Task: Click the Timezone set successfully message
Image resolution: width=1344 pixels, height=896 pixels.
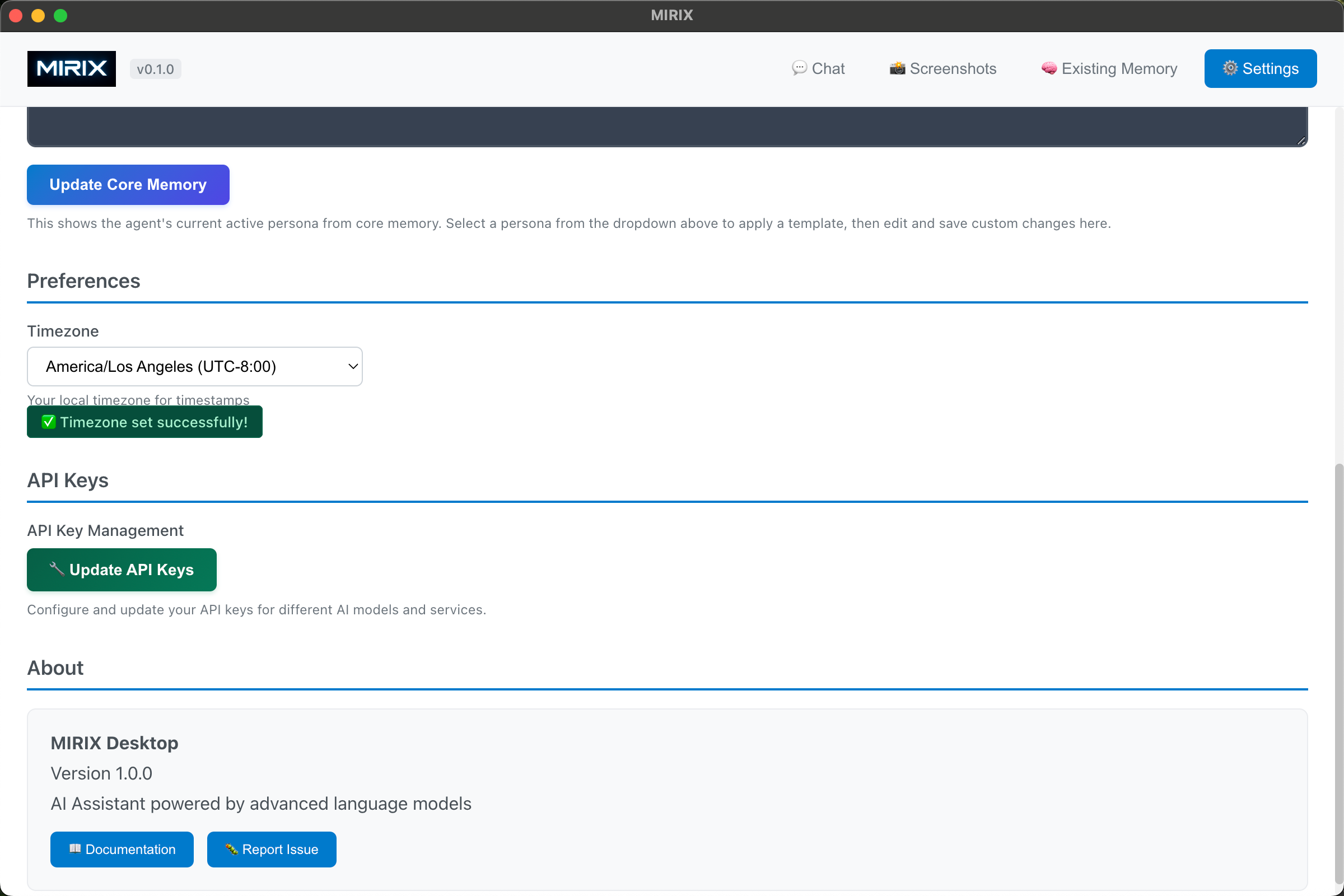Action: [144, 422]
